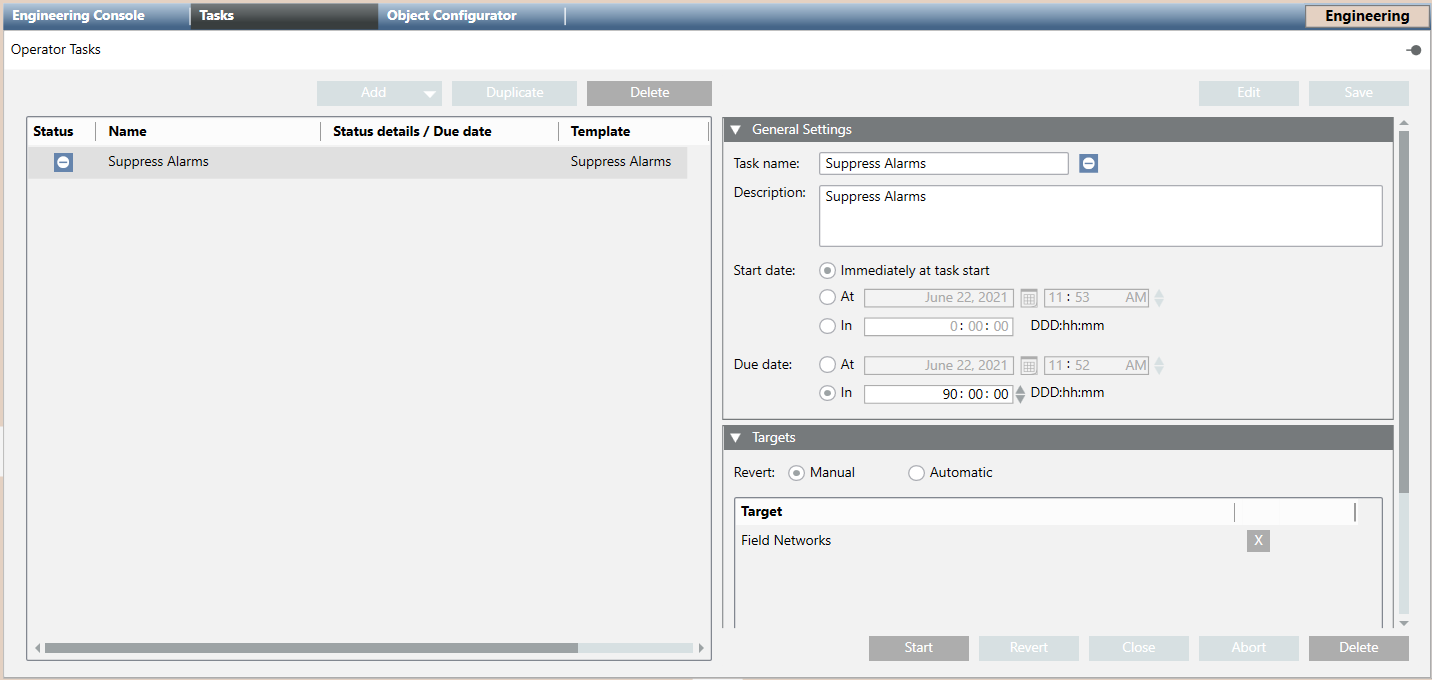Click the task list horizontal scrollbar

pos(311,648)
